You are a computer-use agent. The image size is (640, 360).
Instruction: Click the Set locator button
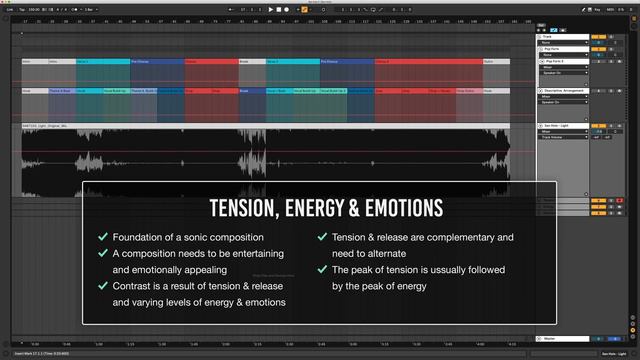pyautogui.click(x=541, y=25)
